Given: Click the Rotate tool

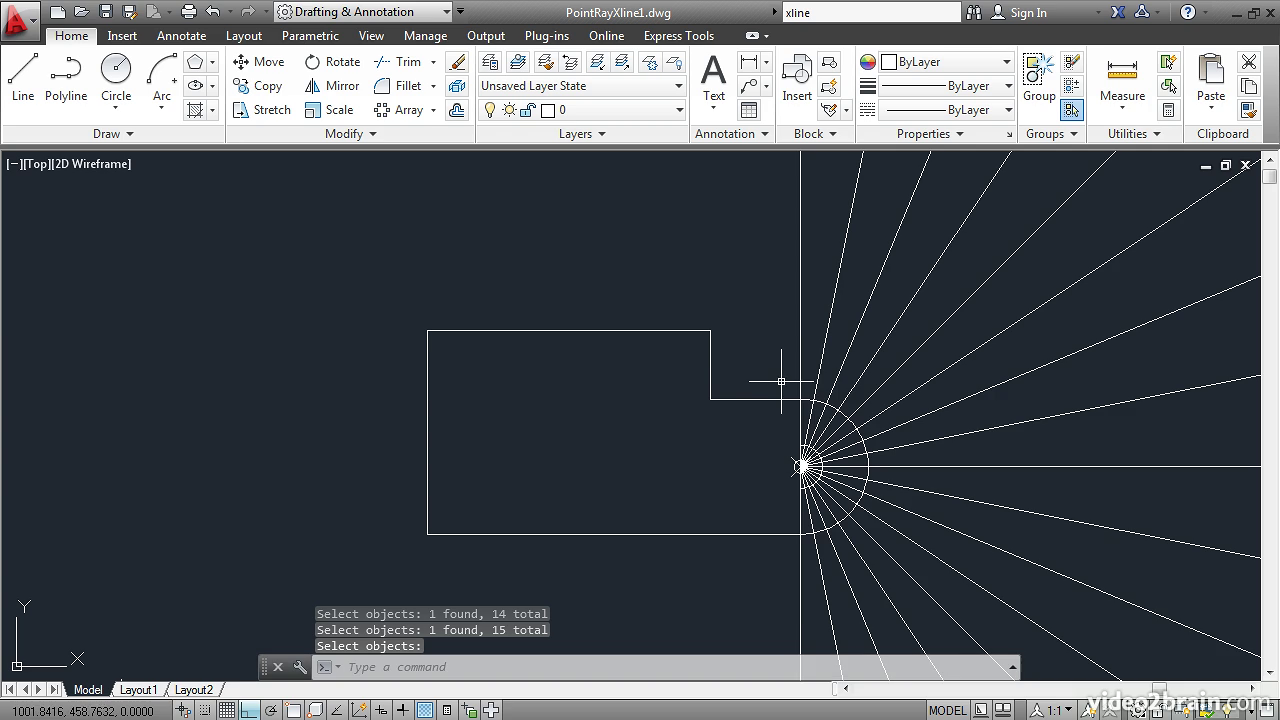Looking at the screenshot, I should tap(332, 62).
